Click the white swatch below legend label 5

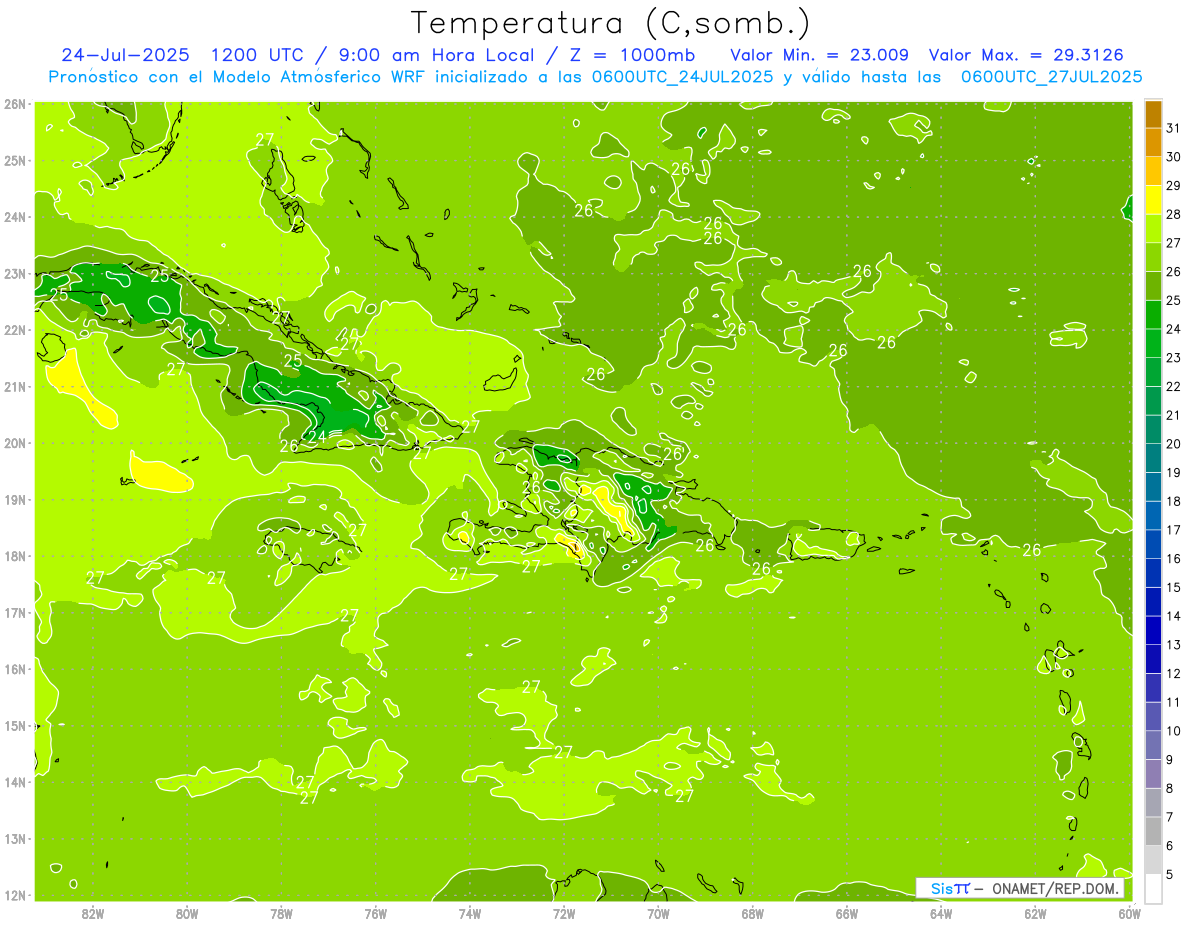click(x=1153, y=888)
